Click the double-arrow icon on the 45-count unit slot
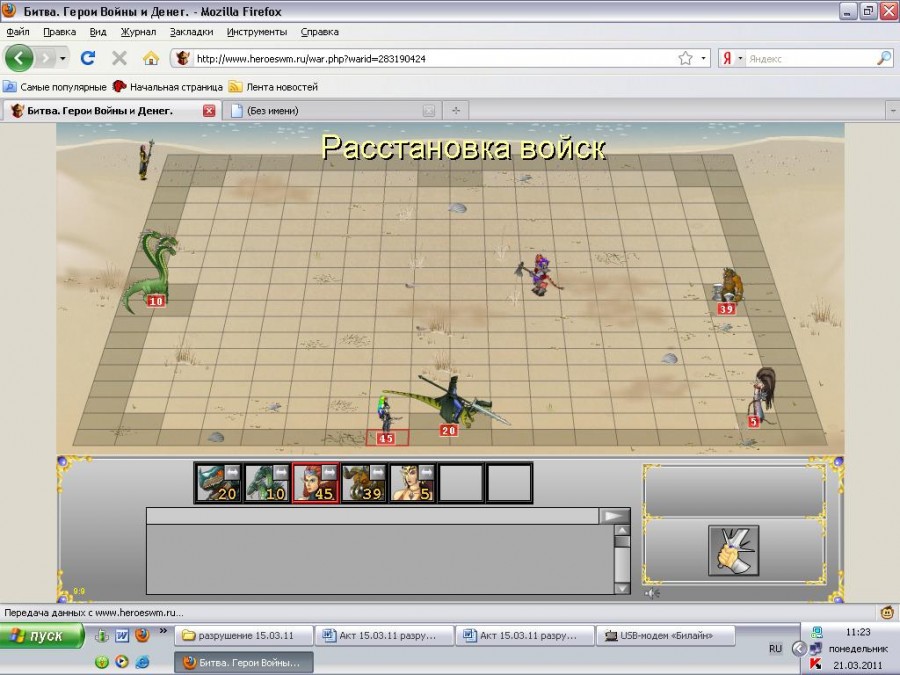The image size is (900, 675). click(x=329, y=472)
